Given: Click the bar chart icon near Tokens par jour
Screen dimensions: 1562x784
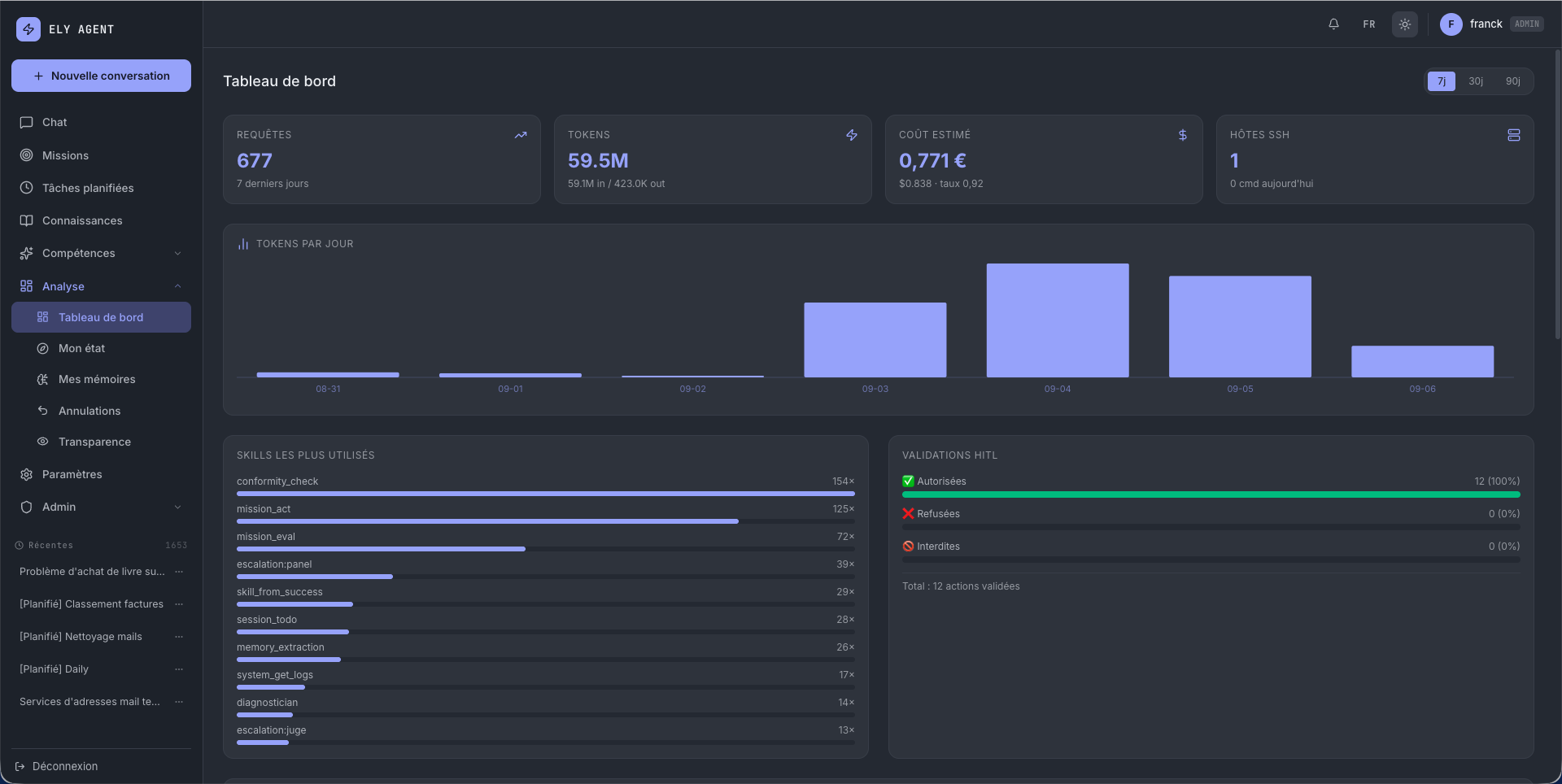Looking at the screenshot, I should 243,244.
